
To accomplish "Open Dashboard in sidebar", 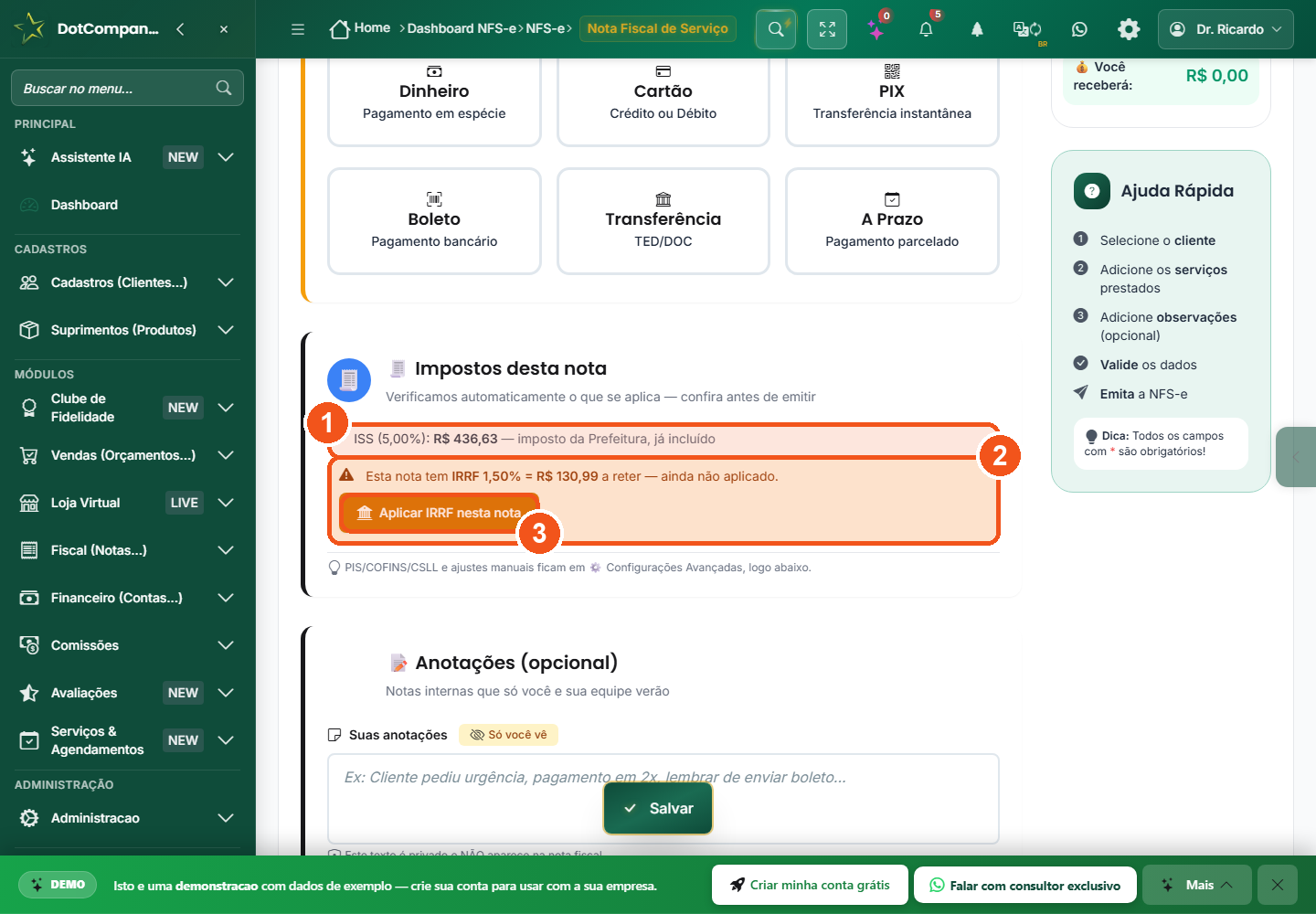I will pyautogui.click(x=84, y=205).
